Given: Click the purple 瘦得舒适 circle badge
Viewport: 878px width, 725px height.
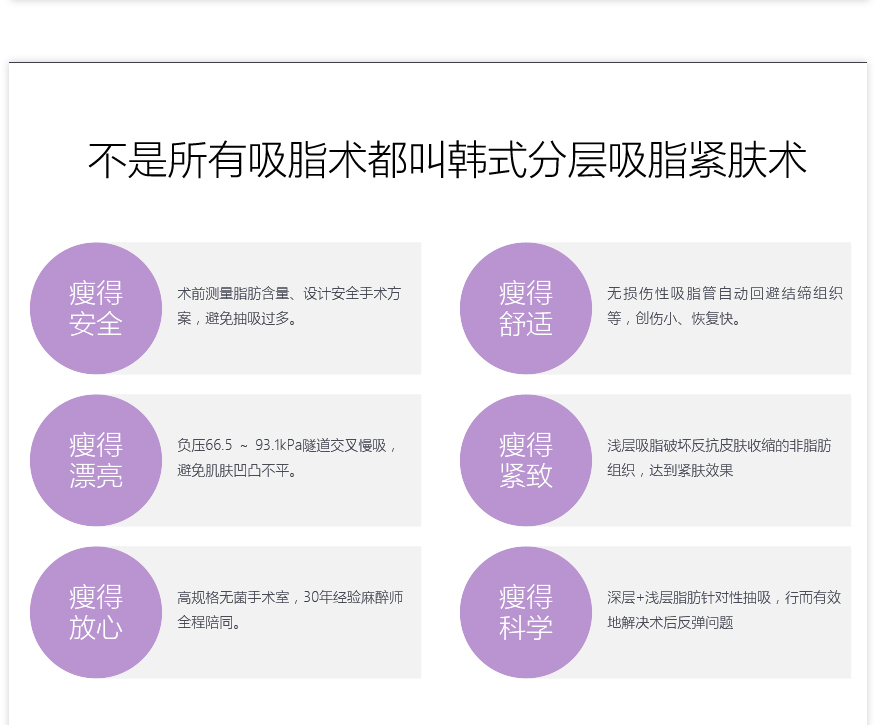Looking at the screenshot, I should (x=526, y=308).
